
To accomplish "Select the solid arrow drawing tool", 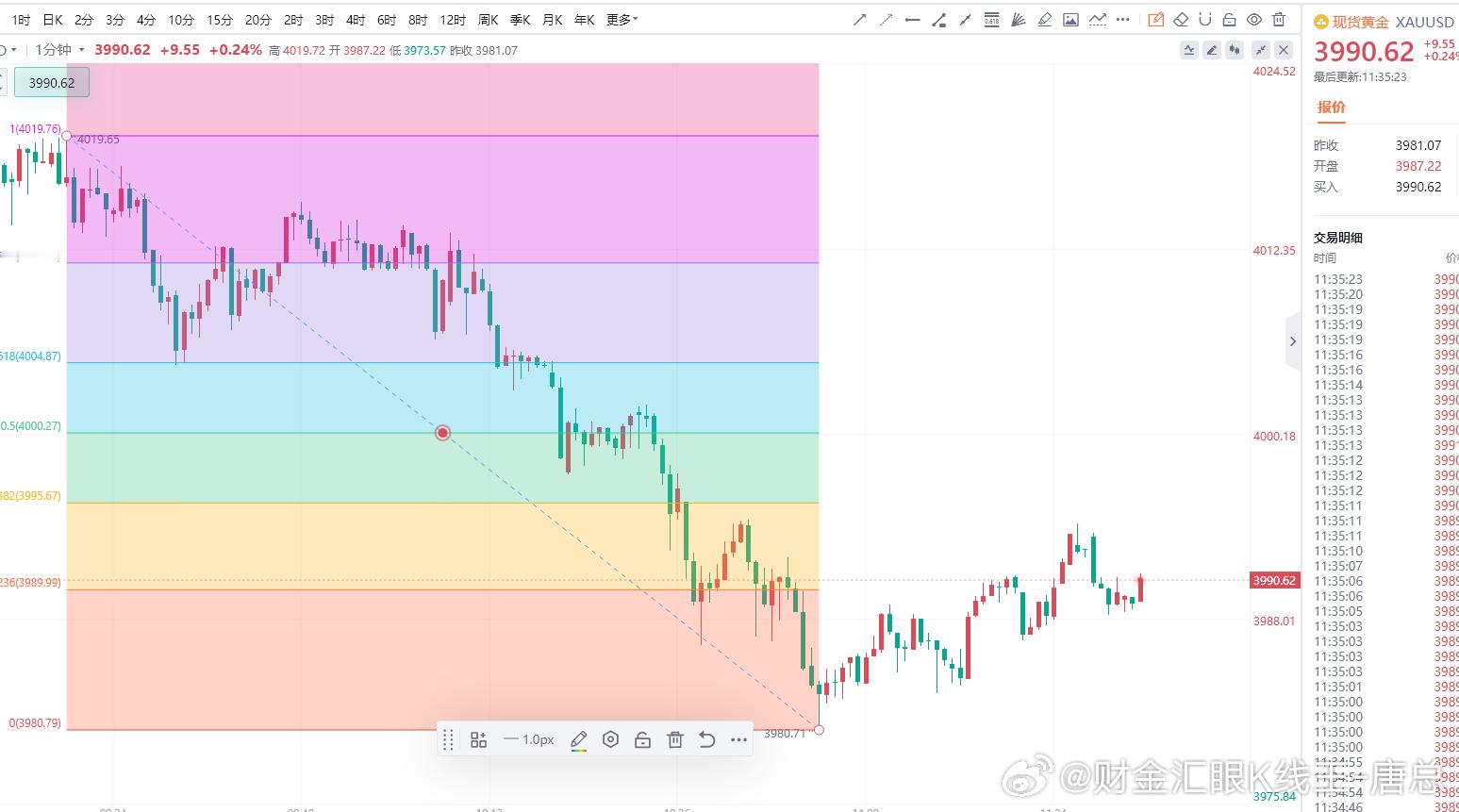I will pyautogui.click(x=859, y=20).
